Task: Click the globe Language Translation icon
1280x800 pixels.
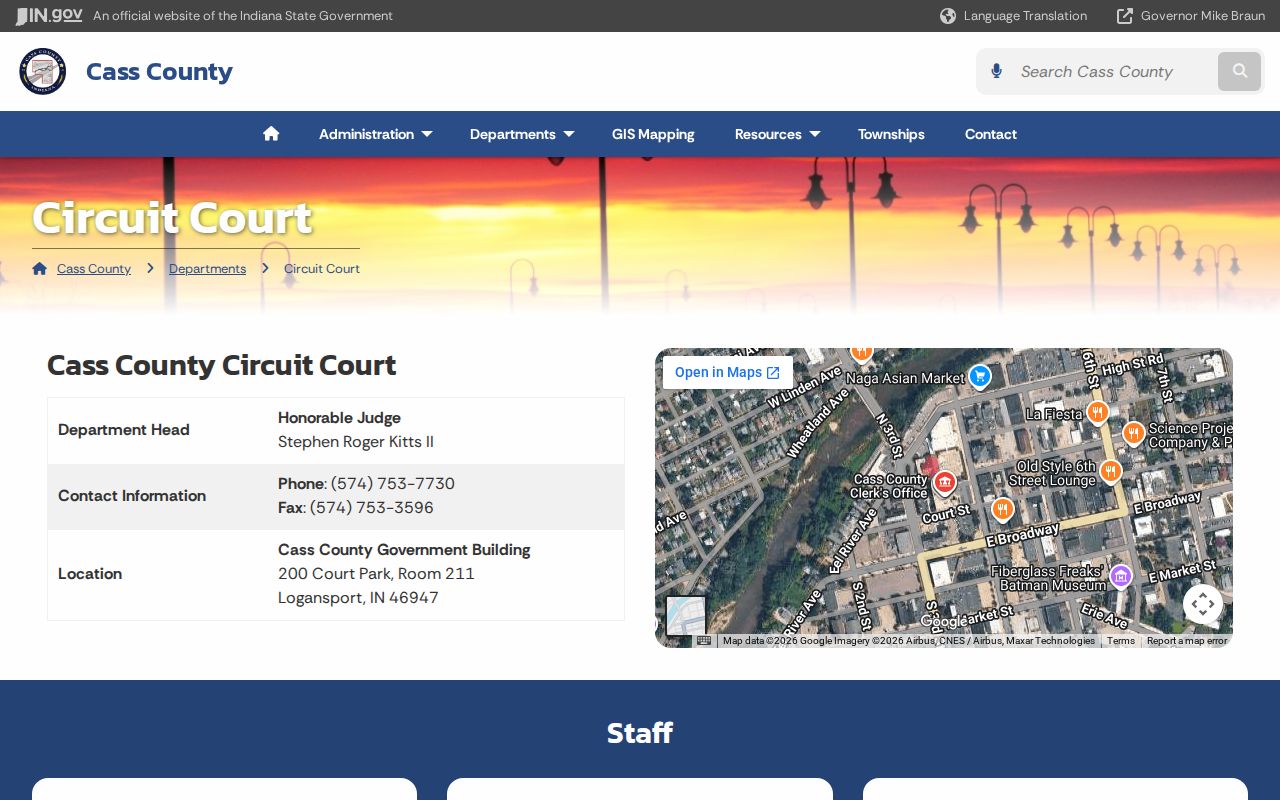Action: [x=948, y=16]
